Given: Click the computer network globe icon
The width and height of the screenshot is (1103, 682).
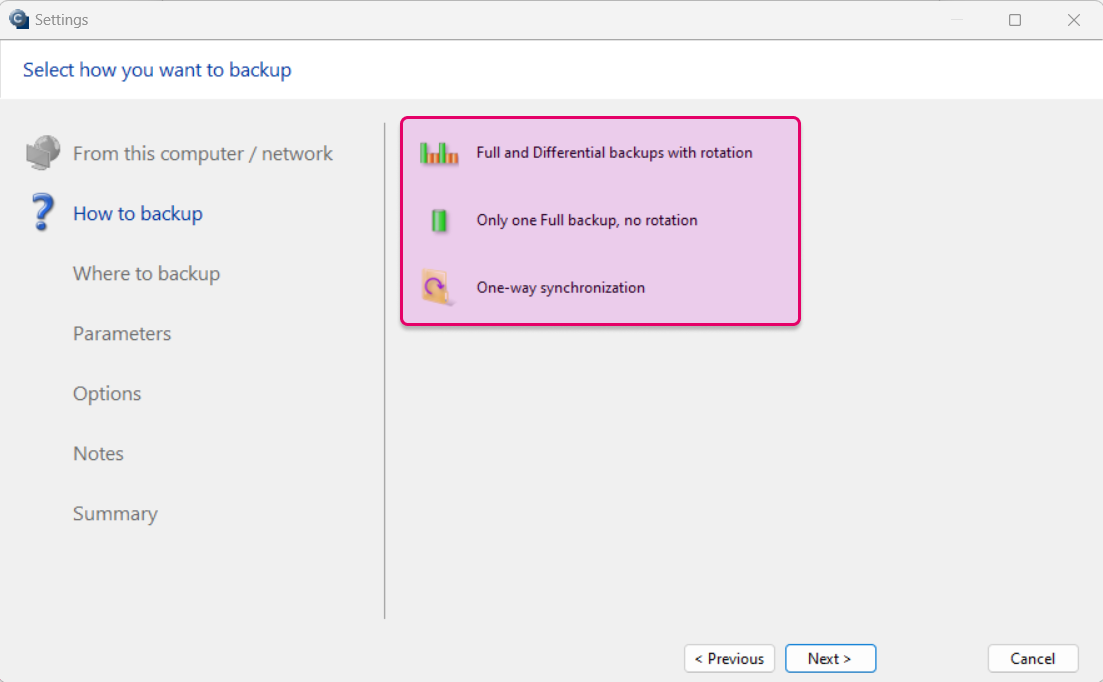Looking at the screenshot, I should [x=44, y=153].
